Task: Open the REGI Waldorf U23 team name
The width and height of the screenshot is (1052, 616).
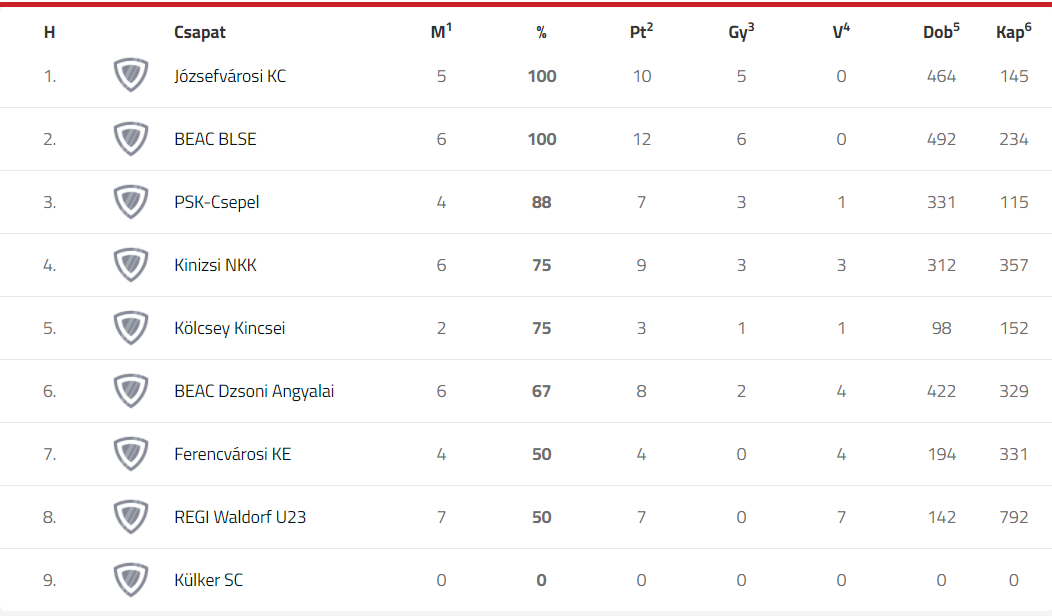Action: [x=240, y=517]
